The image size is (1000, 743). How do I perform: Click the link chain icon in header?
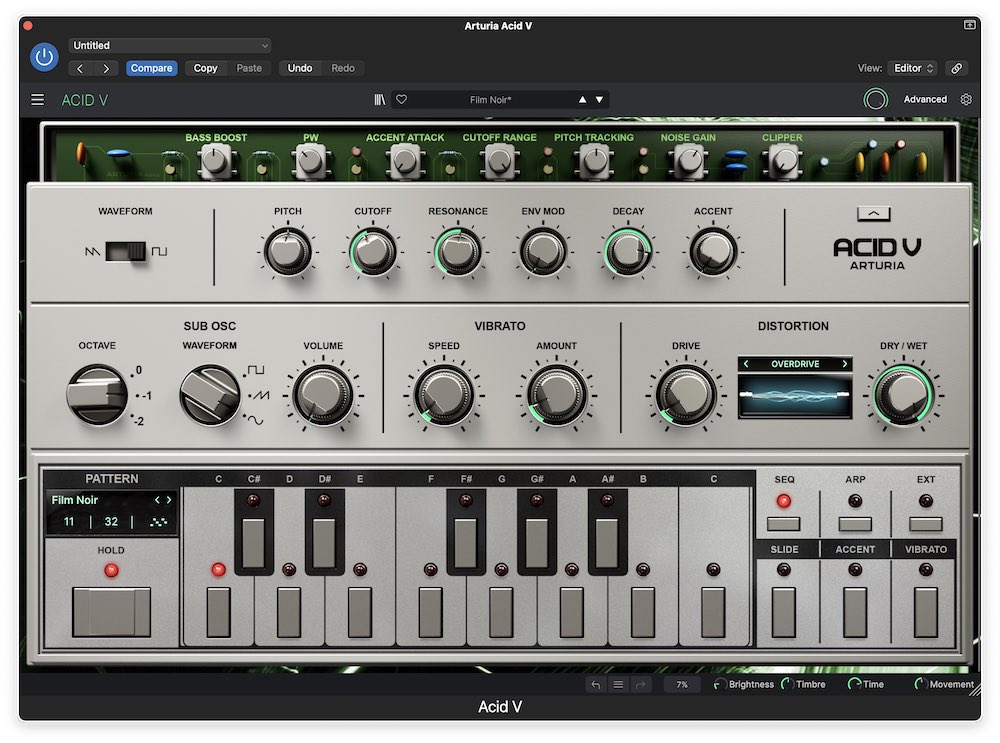coord(957,68)
